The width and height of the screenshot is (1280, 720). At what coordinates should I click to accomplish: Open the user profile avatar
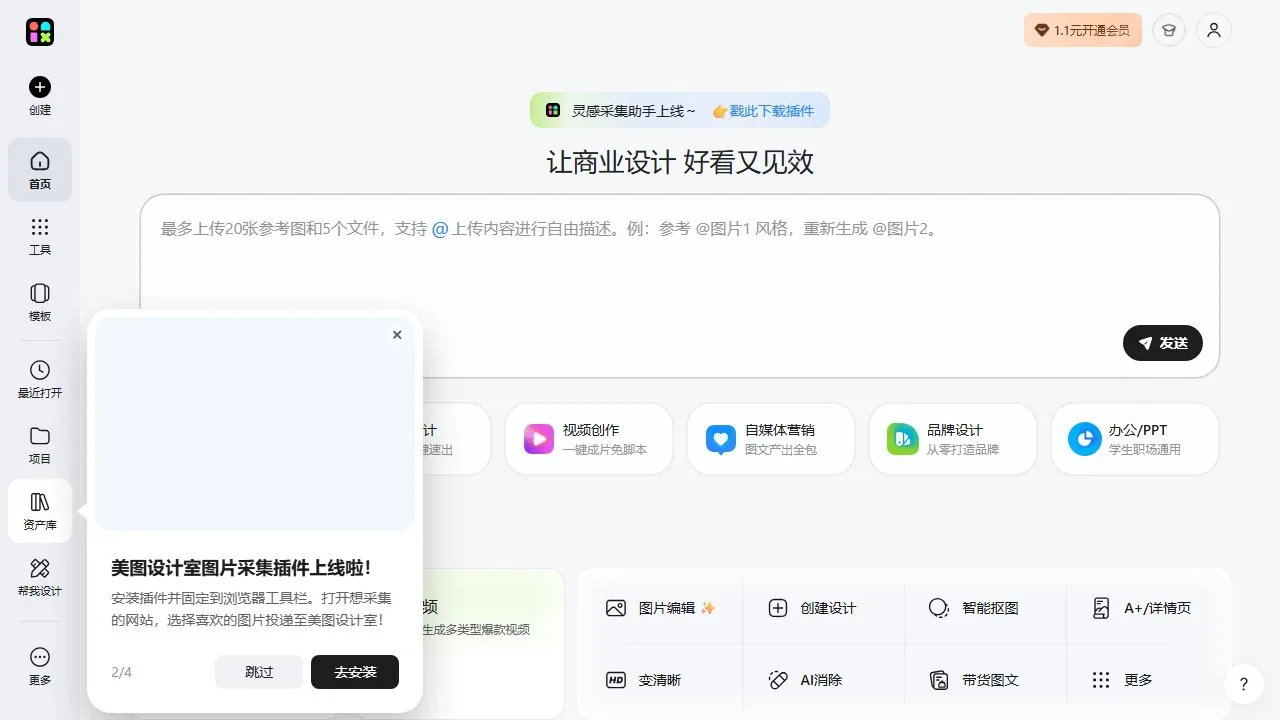click(1214, 30)
